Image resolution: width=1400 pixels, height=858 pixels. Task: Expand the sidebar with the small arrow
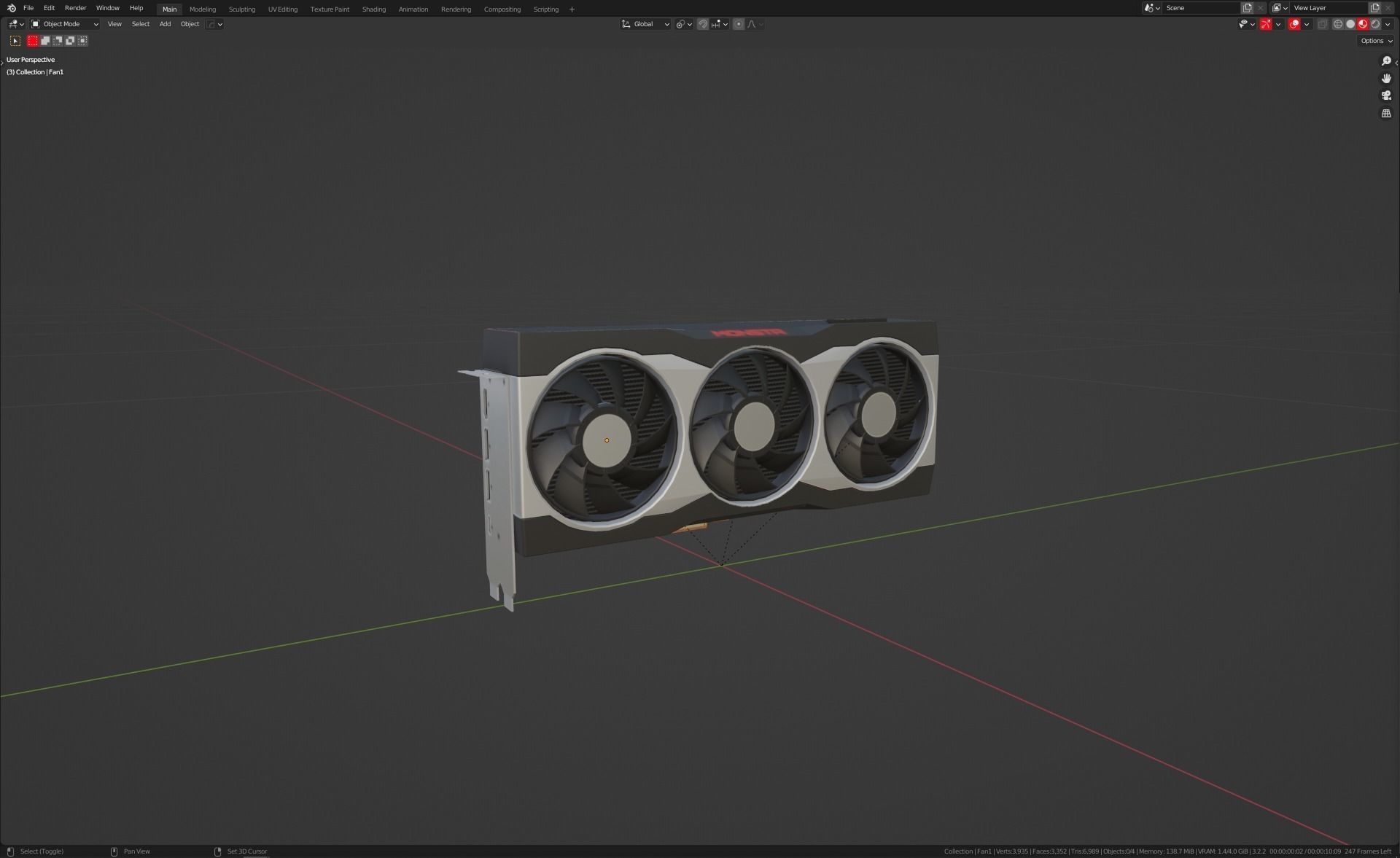point(1396,63)
